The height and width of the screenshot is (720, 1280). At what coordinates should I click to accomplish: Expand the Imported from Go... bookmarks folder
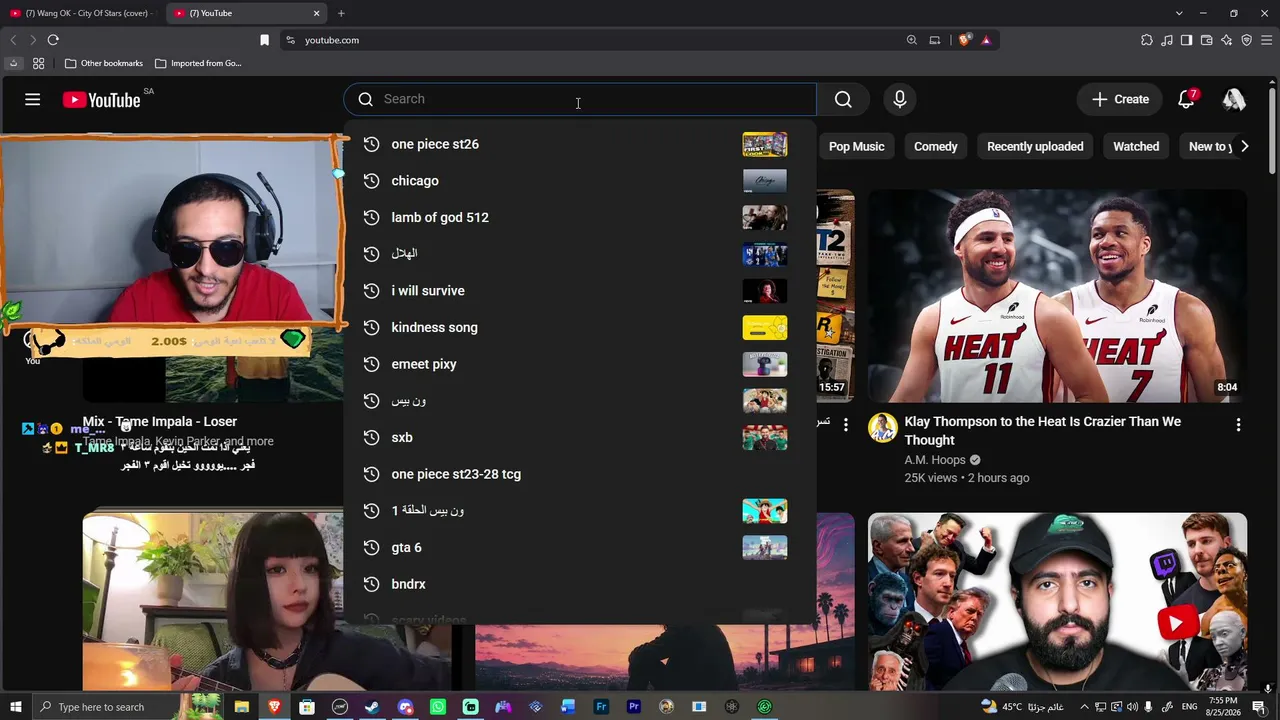tap(198, 63)
